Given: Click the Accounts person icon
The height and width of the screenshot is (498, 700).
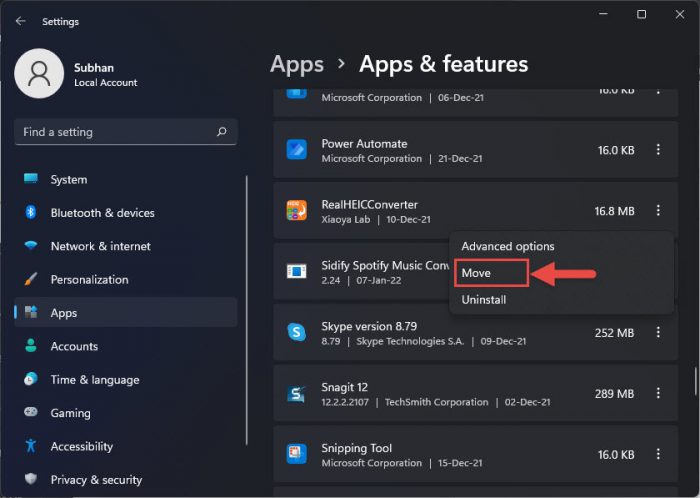Looking at the screenshot, I should 31,346.
